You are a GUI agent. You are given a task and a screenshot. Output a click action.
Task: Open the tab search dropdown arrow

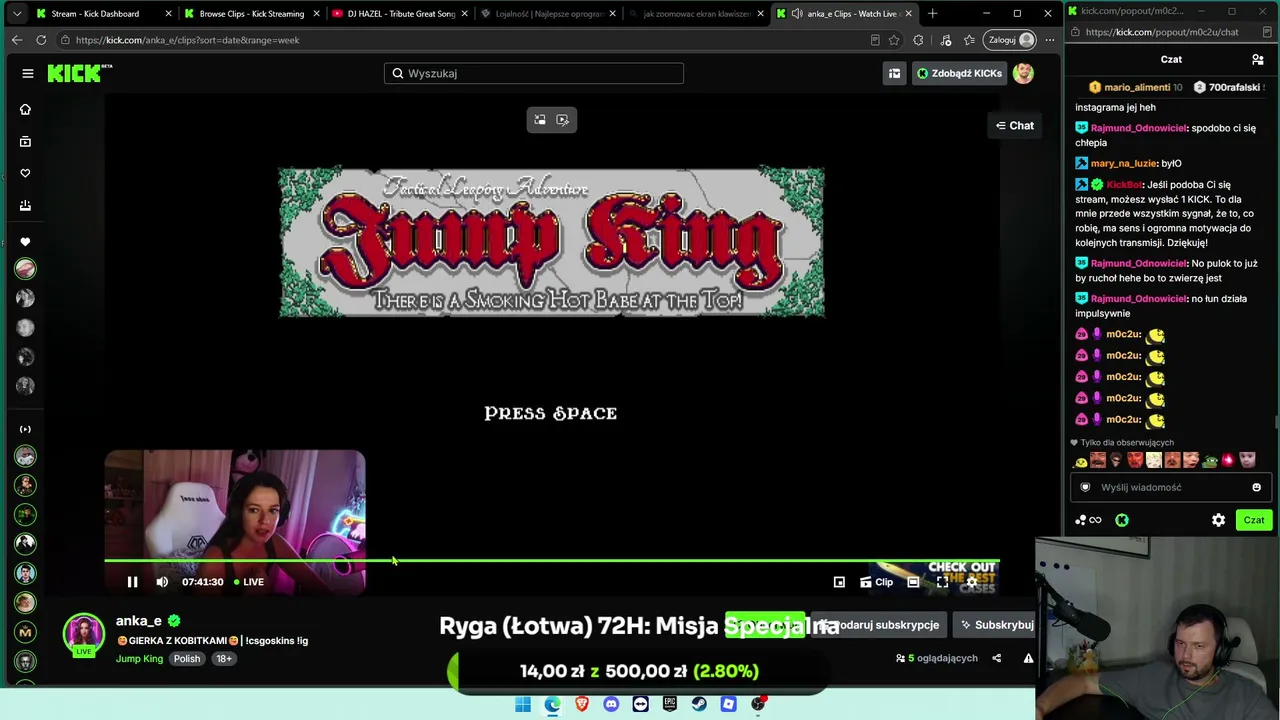[x=16, y=14]
